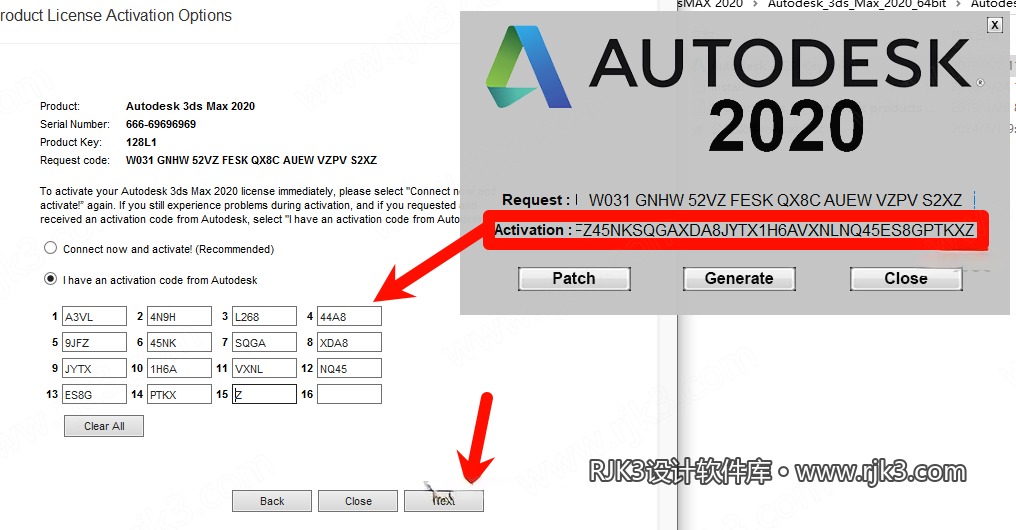Select 'I have an activation code' radio option
1016x530 pixels.
[x=51, y=279]
